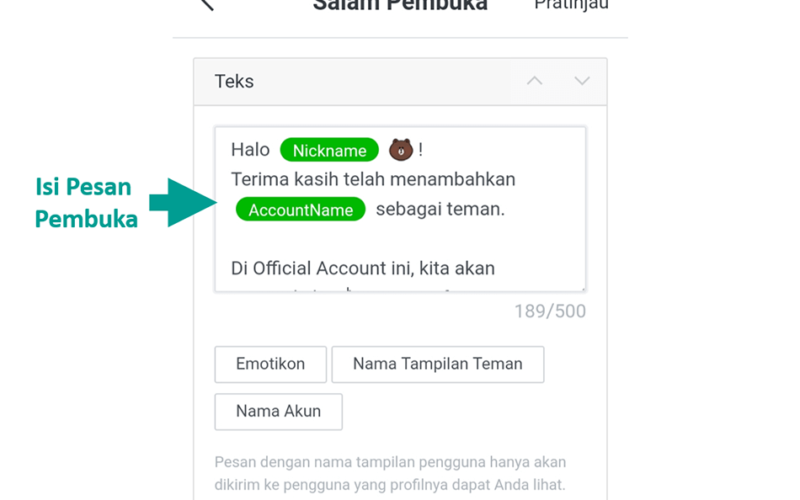Click after 'sebagai teman.' in the message

(507, 209)
